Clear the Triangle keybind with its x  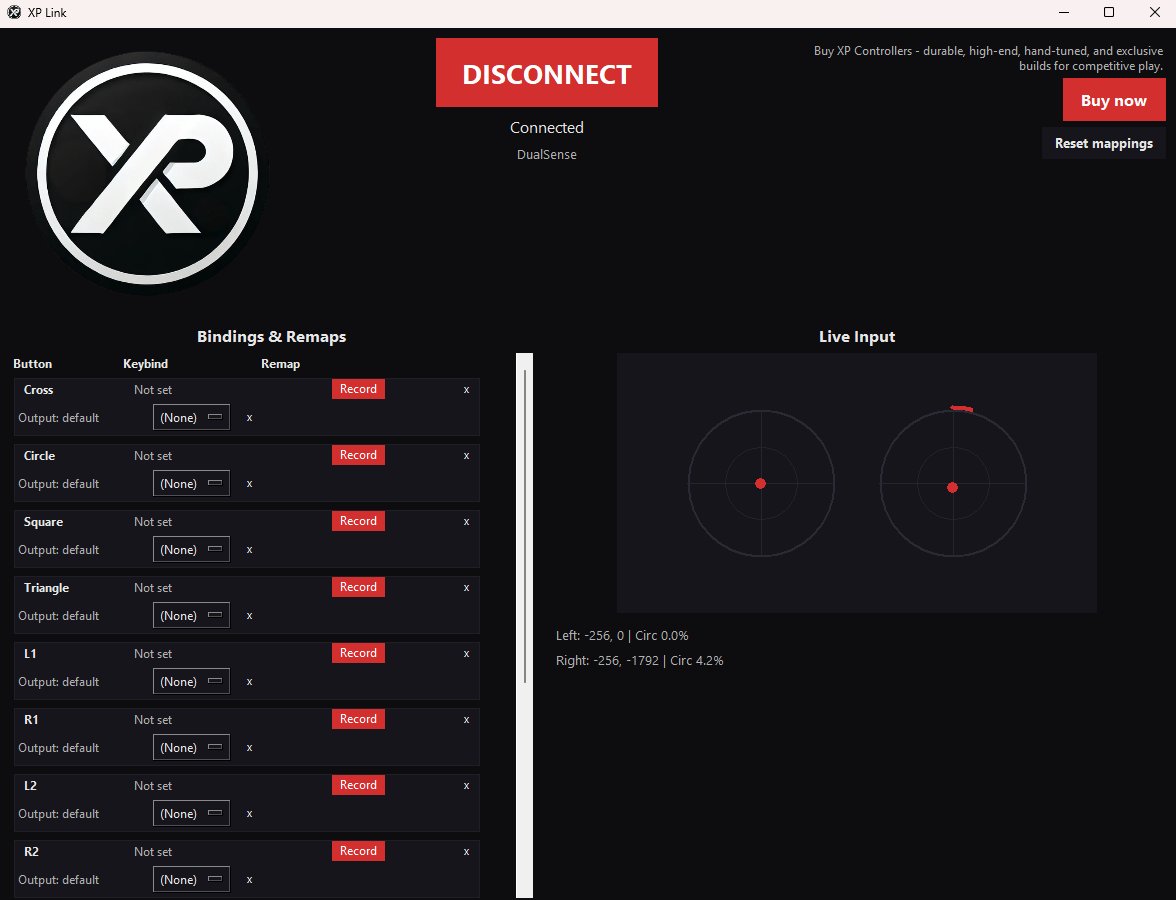pyautogui.click(x=466, y=587)
